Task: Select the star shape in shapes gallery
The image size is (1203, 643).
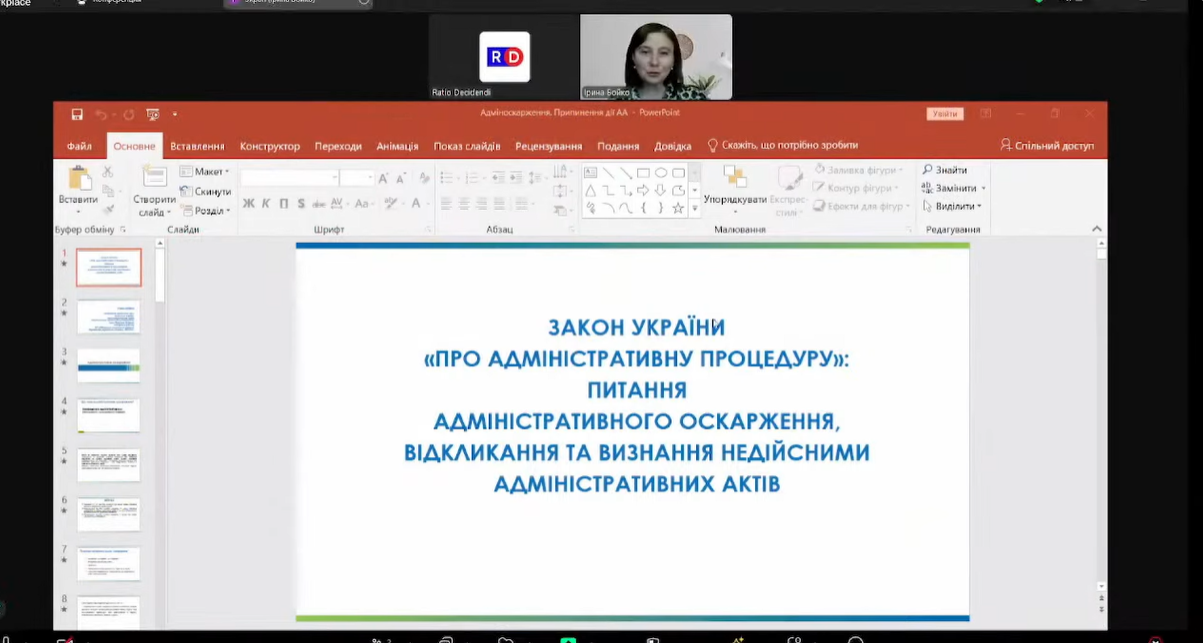Action: [x=678, y=208]
